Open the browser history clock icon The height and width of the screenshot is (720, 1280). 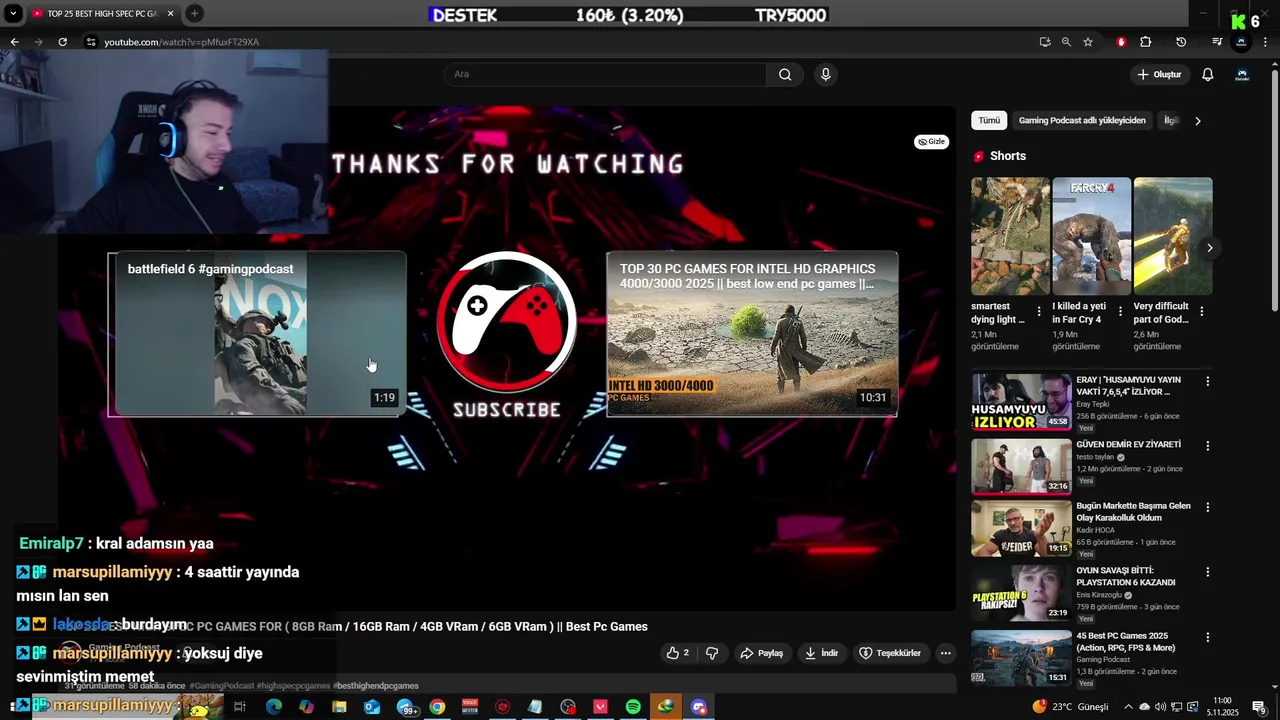point(1181,42)
